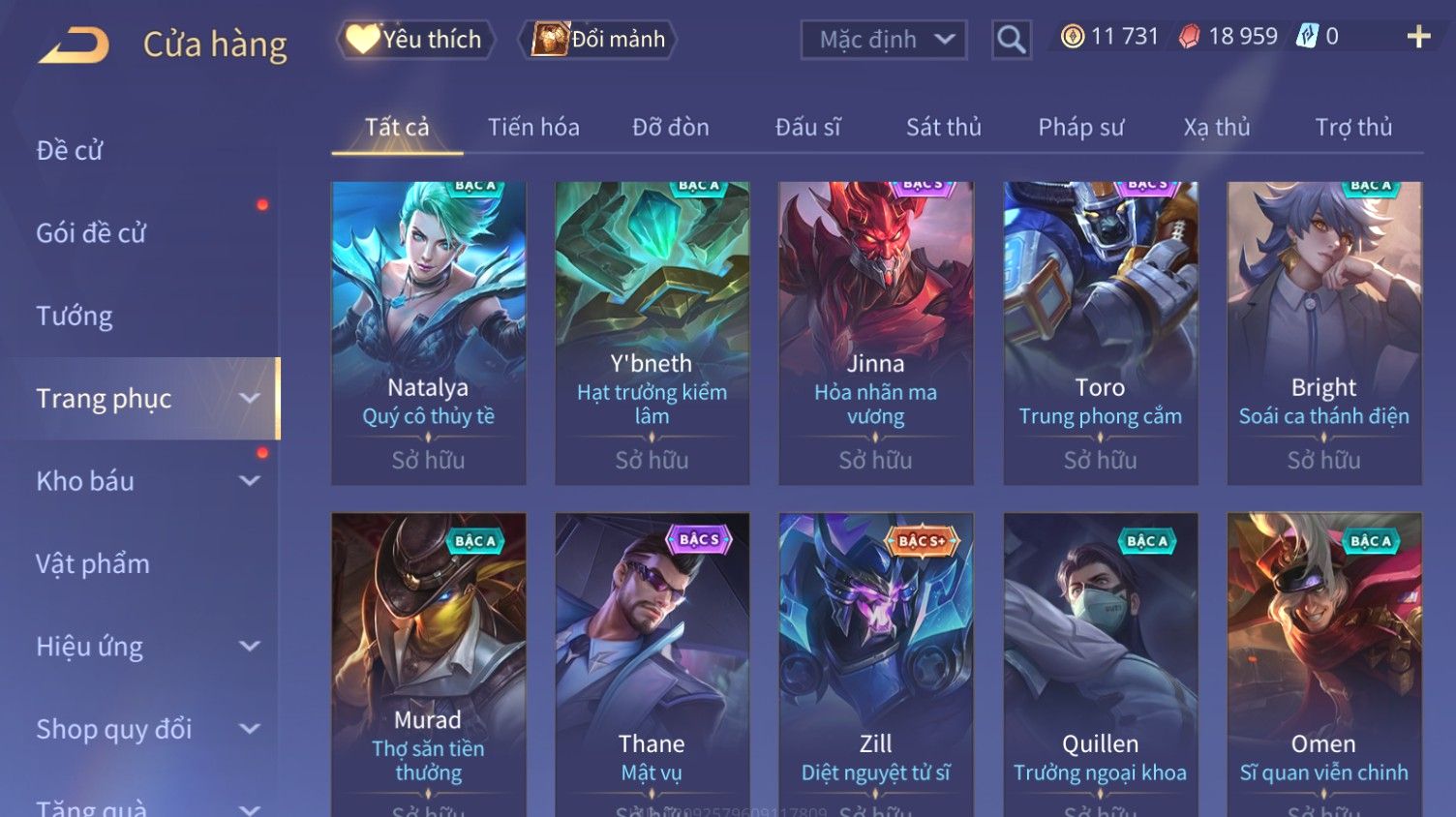Open the Mặc định sort dropdown
Image resolution: width=1456 pixels, height=817 pixels.
884,40
